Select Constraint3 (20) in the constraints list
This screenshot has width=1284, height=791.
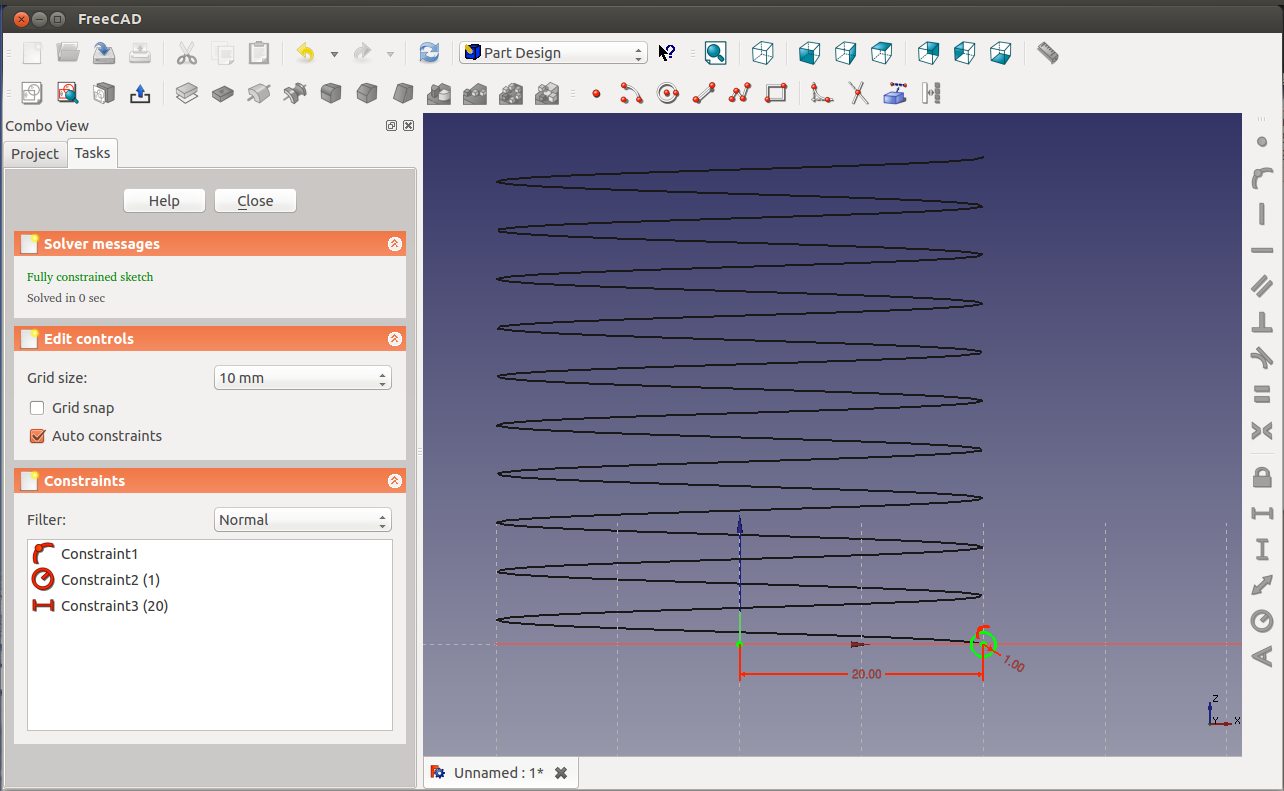tap(114, 606)
